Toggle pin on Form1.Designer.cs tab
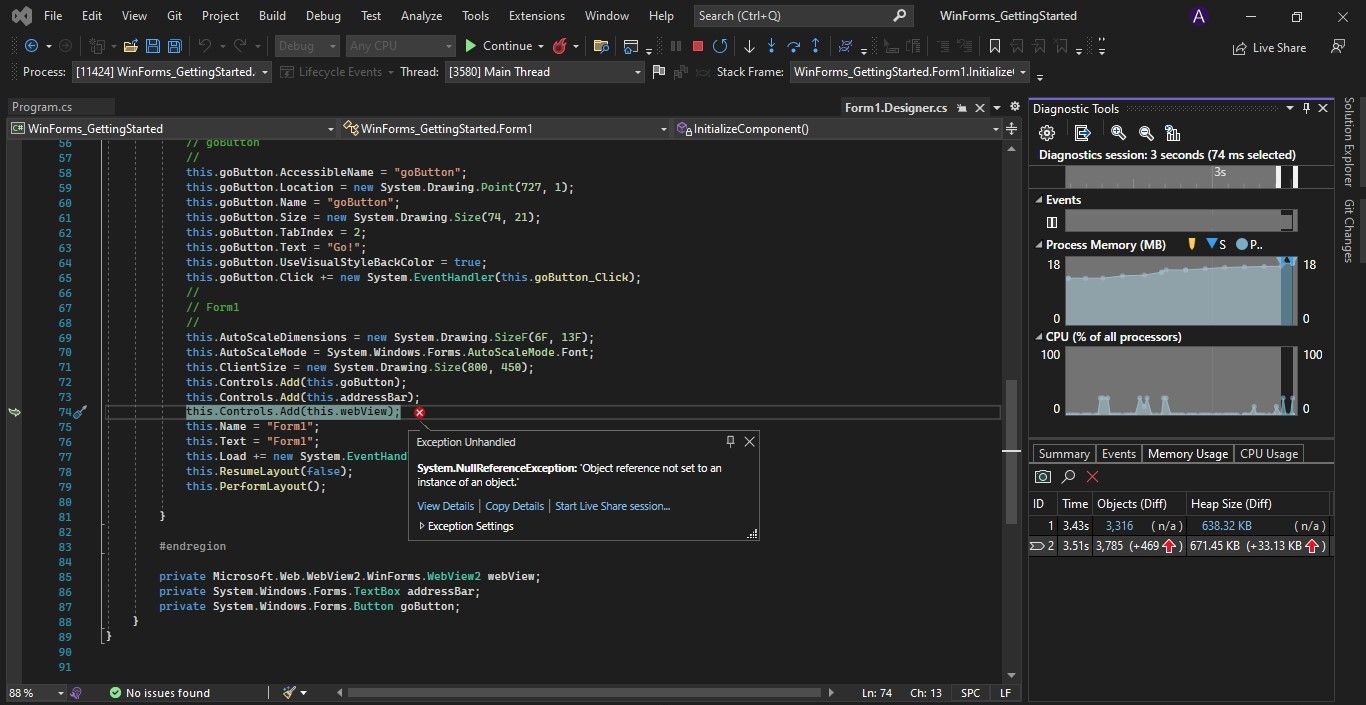1366x705 pixels. pyautogui.click(x=962, y=108)
